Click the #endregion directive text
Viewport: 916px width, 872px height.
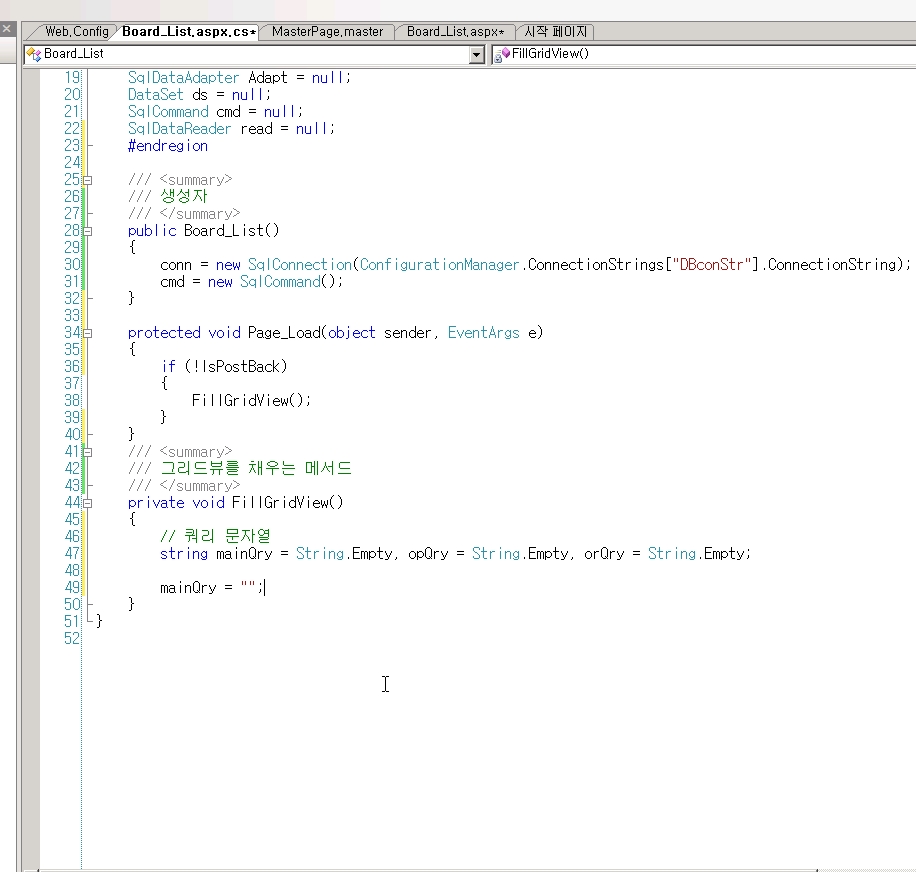[168, 146]
